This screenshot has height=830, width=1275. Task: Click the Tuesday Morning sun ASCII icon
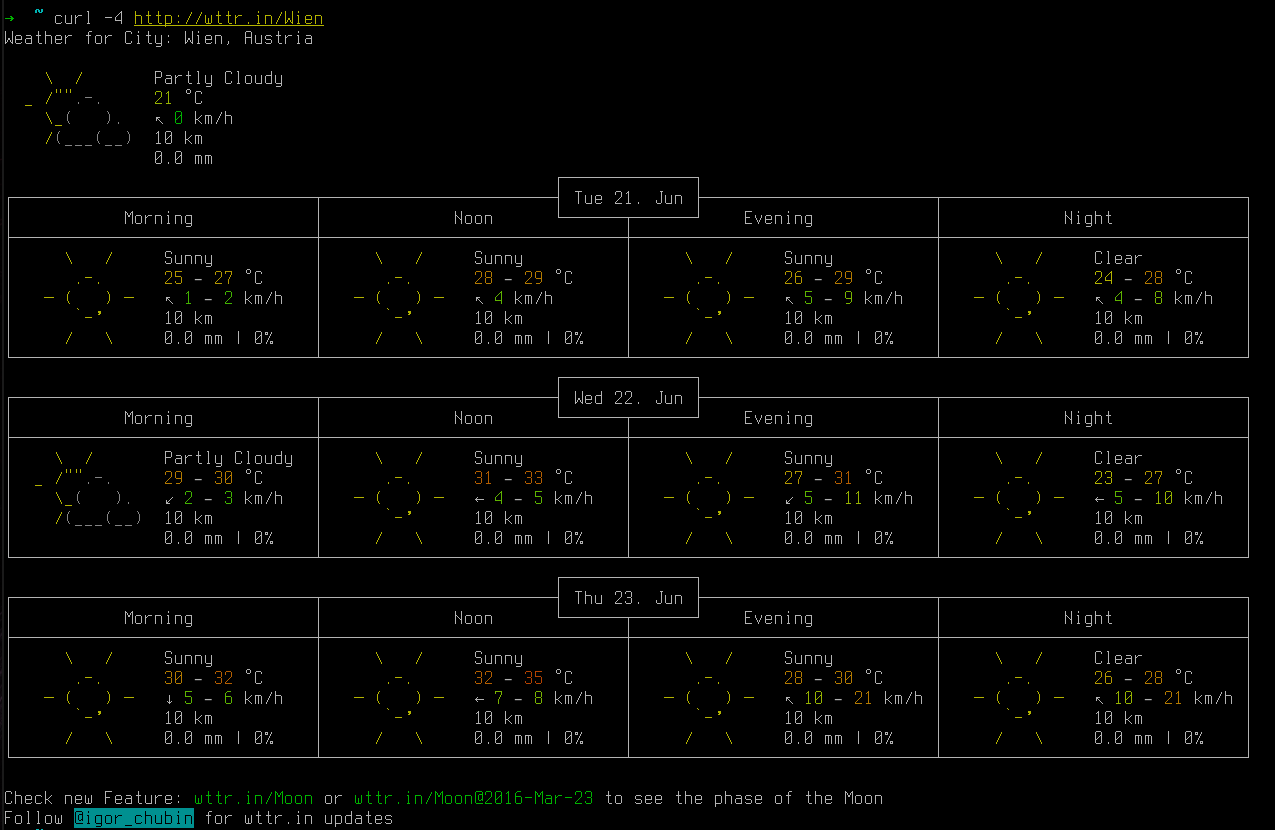coord(89,298)
